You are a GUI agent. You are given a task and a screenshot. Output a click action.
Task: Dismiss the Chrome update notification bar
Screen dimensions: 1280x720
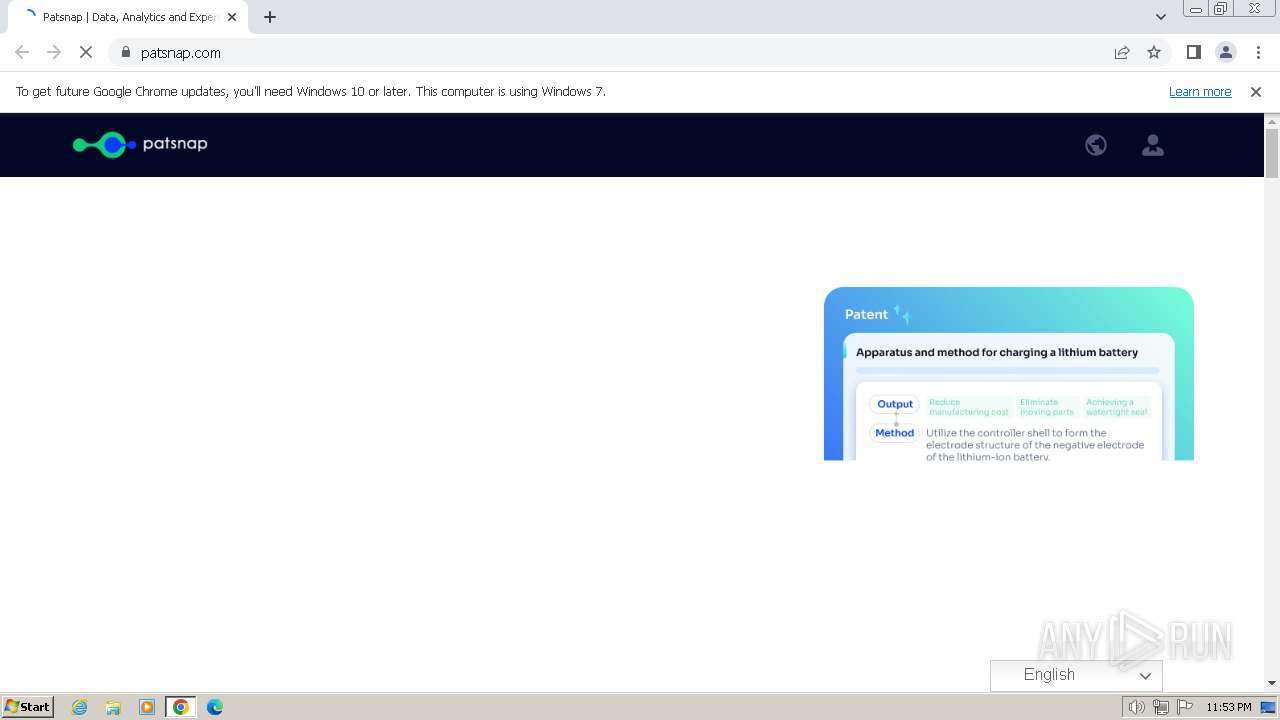1256,91
